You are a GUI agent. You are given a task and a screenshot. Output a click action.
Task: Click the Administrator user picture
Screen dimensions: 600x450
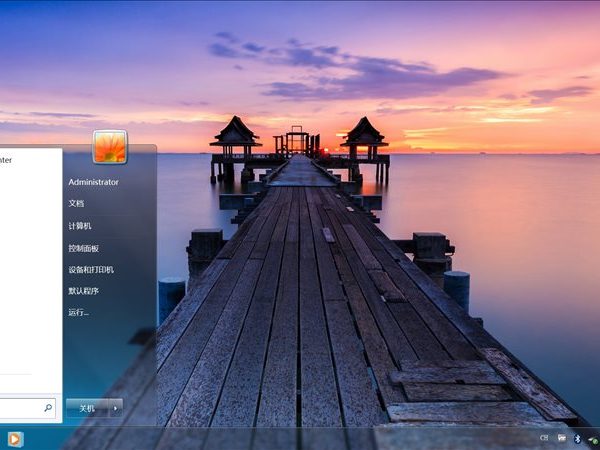point(110,147)
